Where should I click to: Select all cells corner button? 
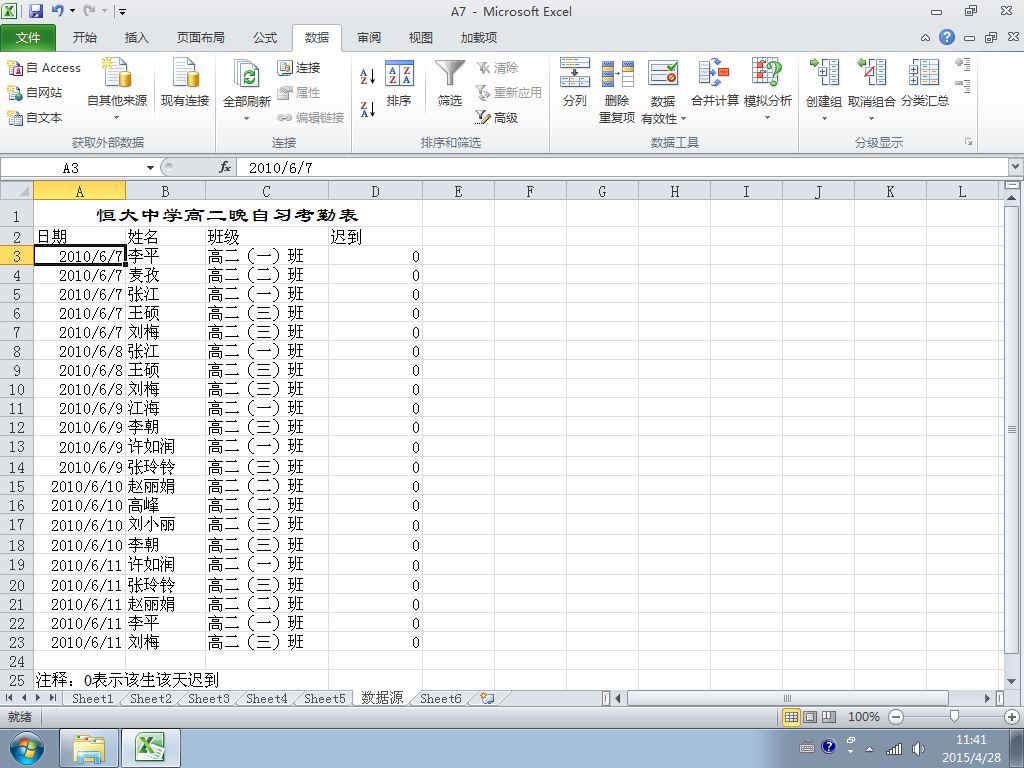(x=17, y=191)
